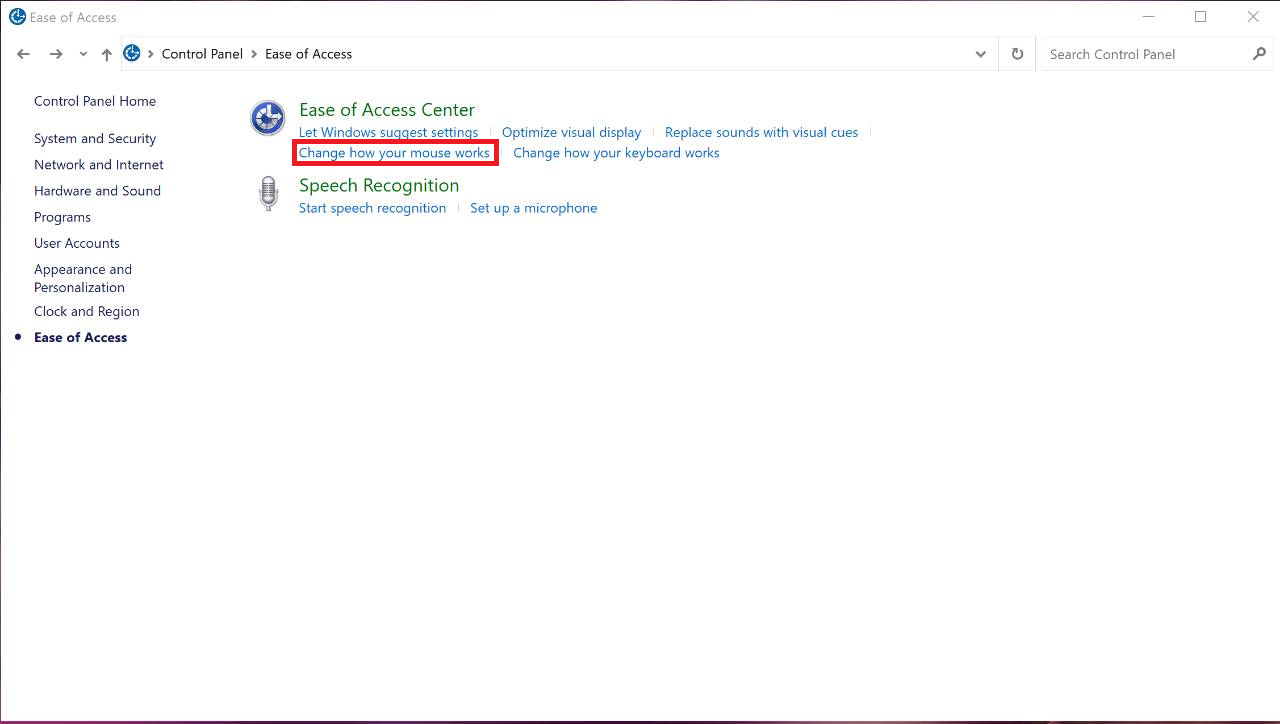Image resolution: width=1280 pixels, height=724 pixels.
Task: Click the Search Control Panel field
Action: pyautogui.click(x=1140, y=54)
